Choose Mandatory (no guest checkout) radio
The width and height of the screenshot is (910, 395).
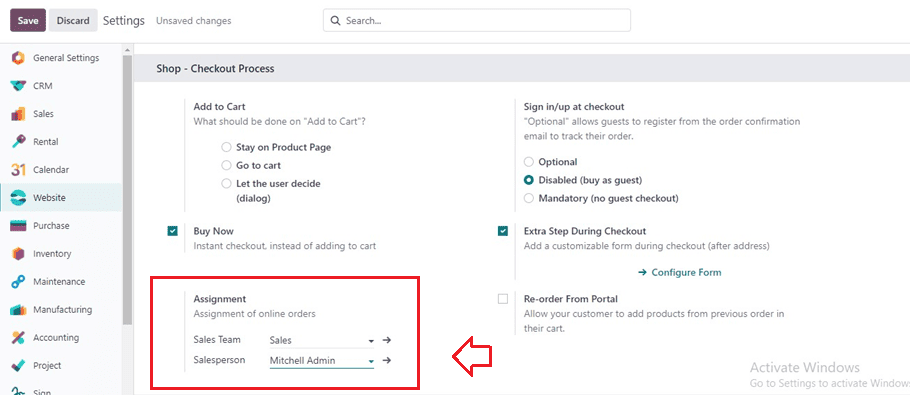coord(528,198)
